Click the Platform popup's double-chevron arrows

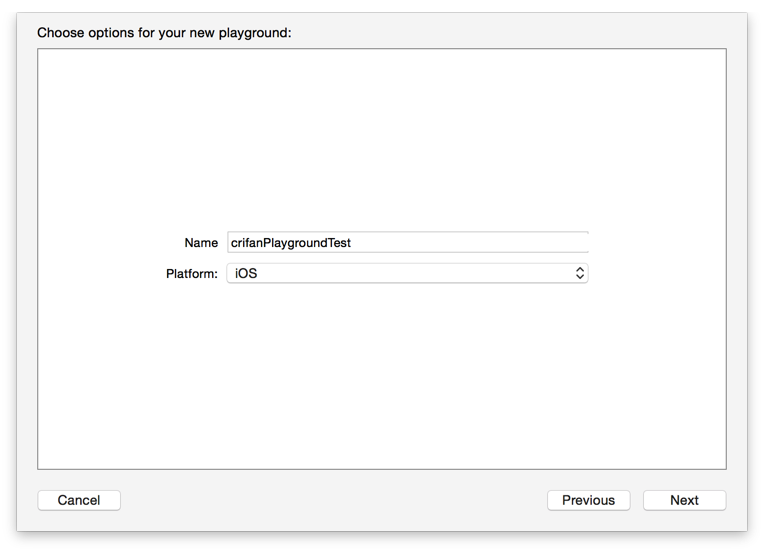pos(579,273)
